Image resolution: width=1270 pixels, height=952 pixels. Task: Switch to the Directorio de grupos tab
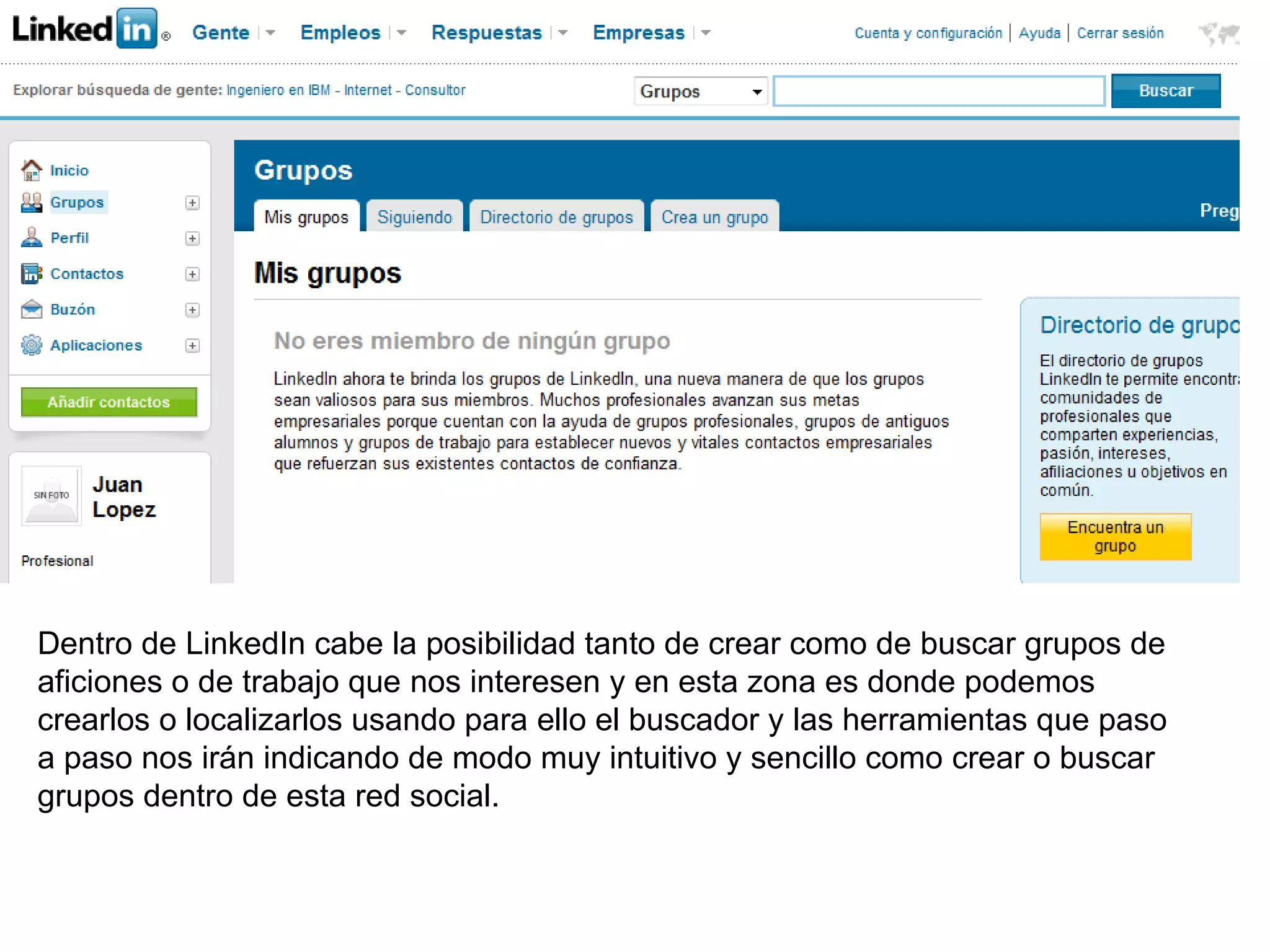(x=557, y=216)
